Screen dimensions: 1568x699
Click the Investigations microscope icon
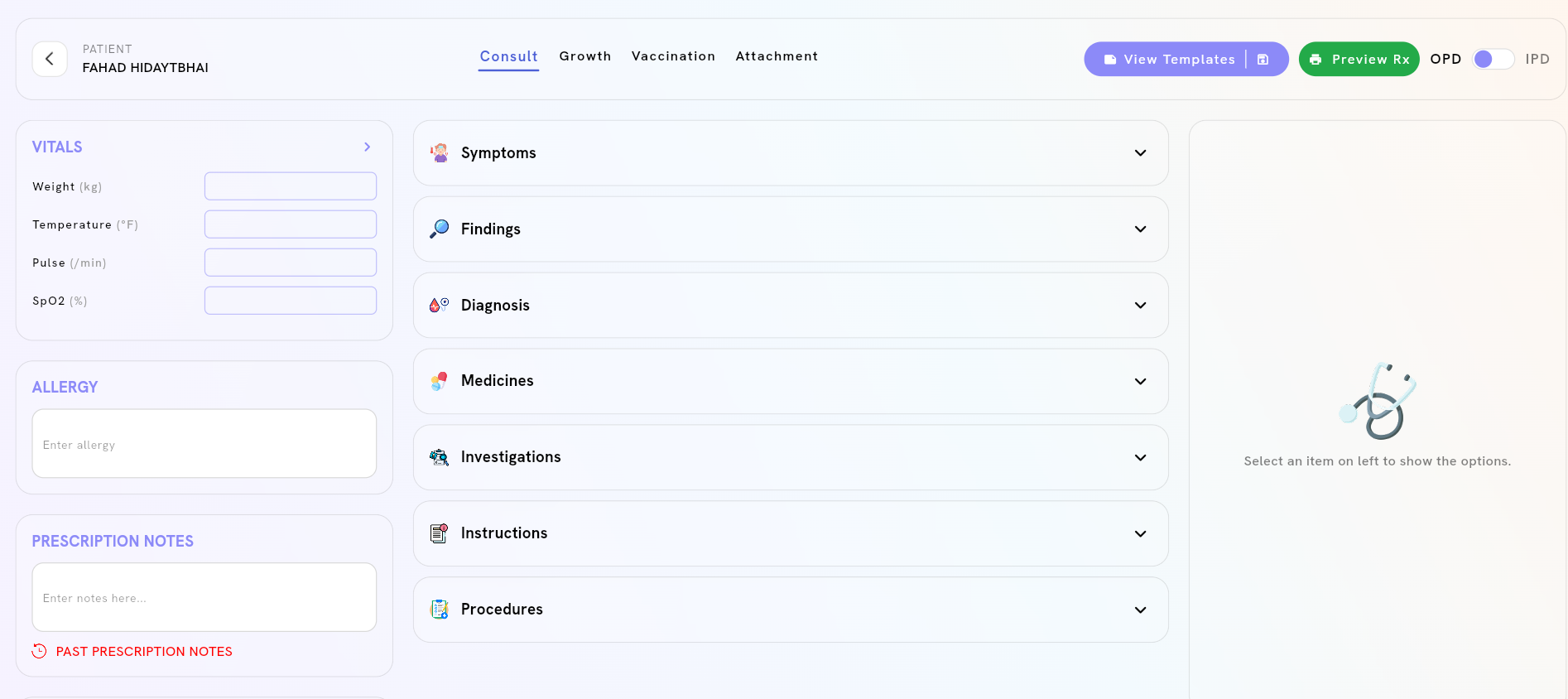coord(439,457)
